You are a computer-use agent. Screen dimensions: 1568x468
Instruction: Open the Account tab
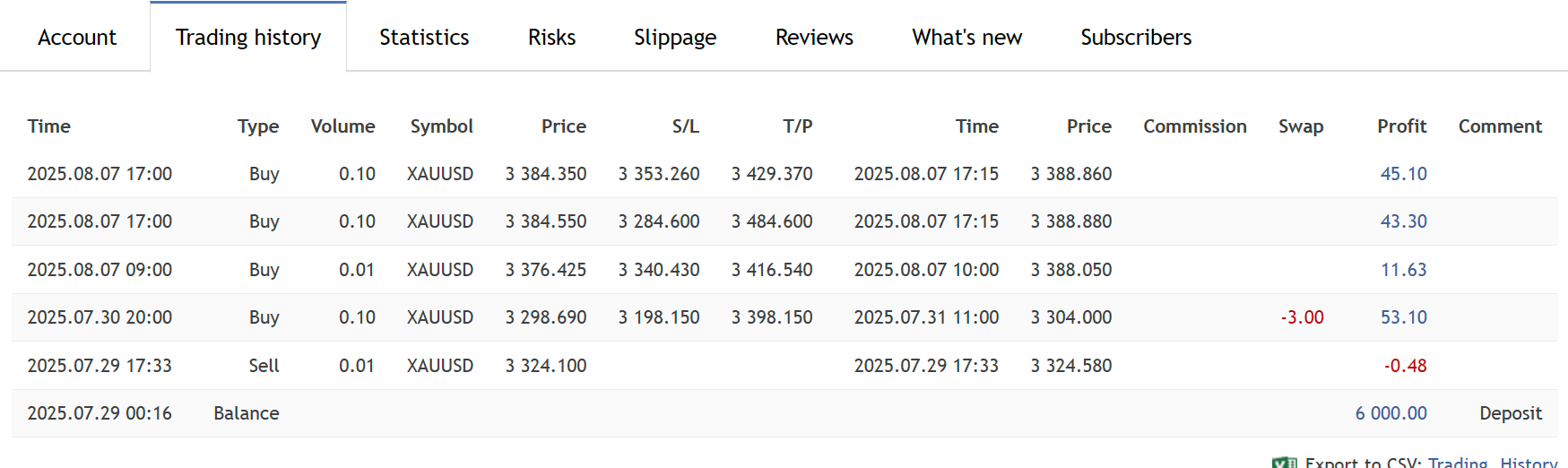tap(77, 38)
